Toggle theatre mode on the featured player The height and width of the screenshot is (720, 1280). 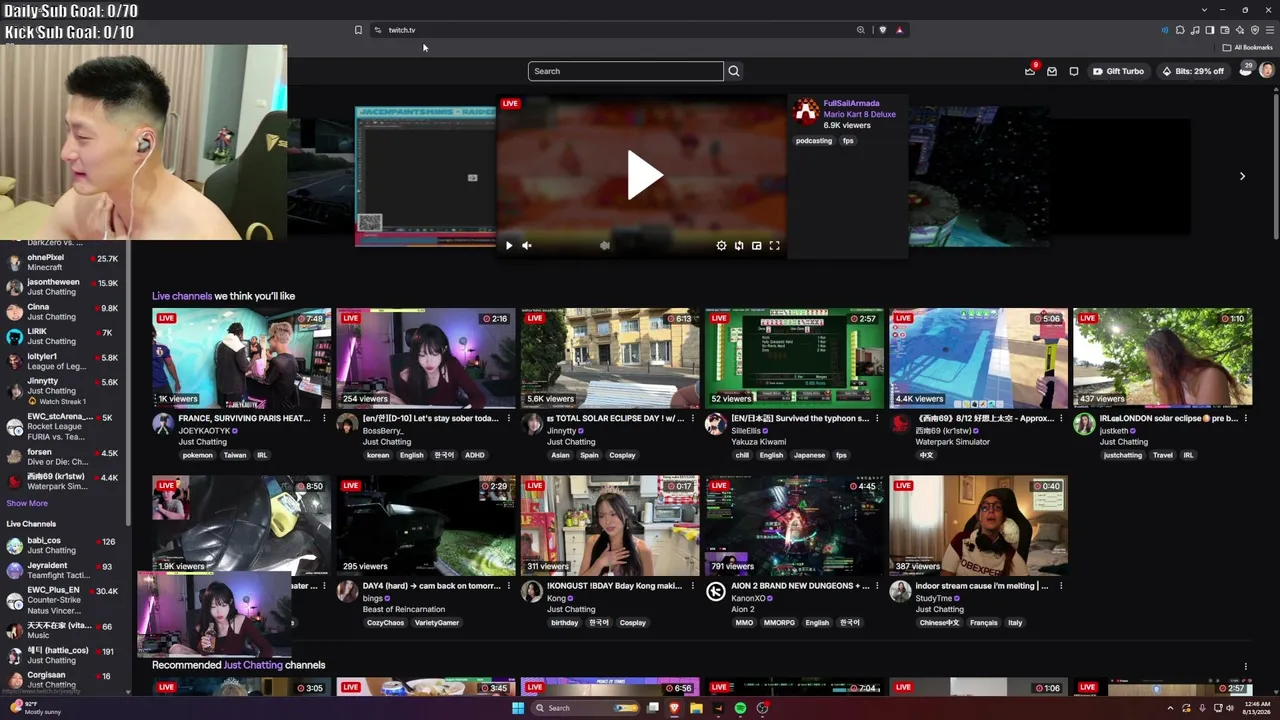coord(757,246)
